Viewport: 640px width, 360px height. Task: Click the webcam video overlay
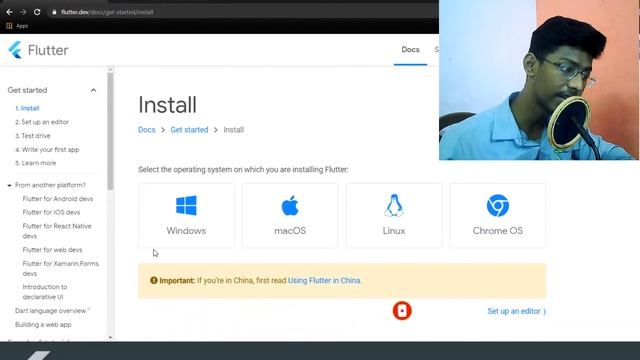point(539,80)
